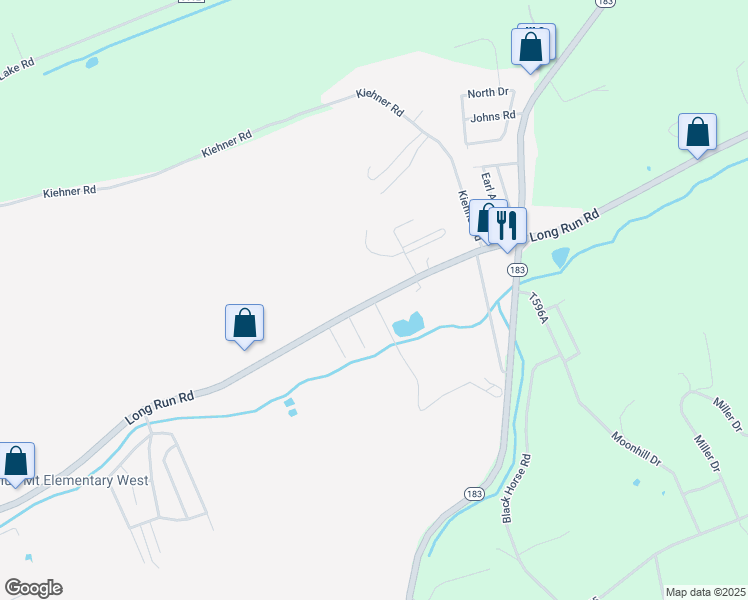Click the T596A road label
Screen dimensions: 748x600
coord(538,308)
